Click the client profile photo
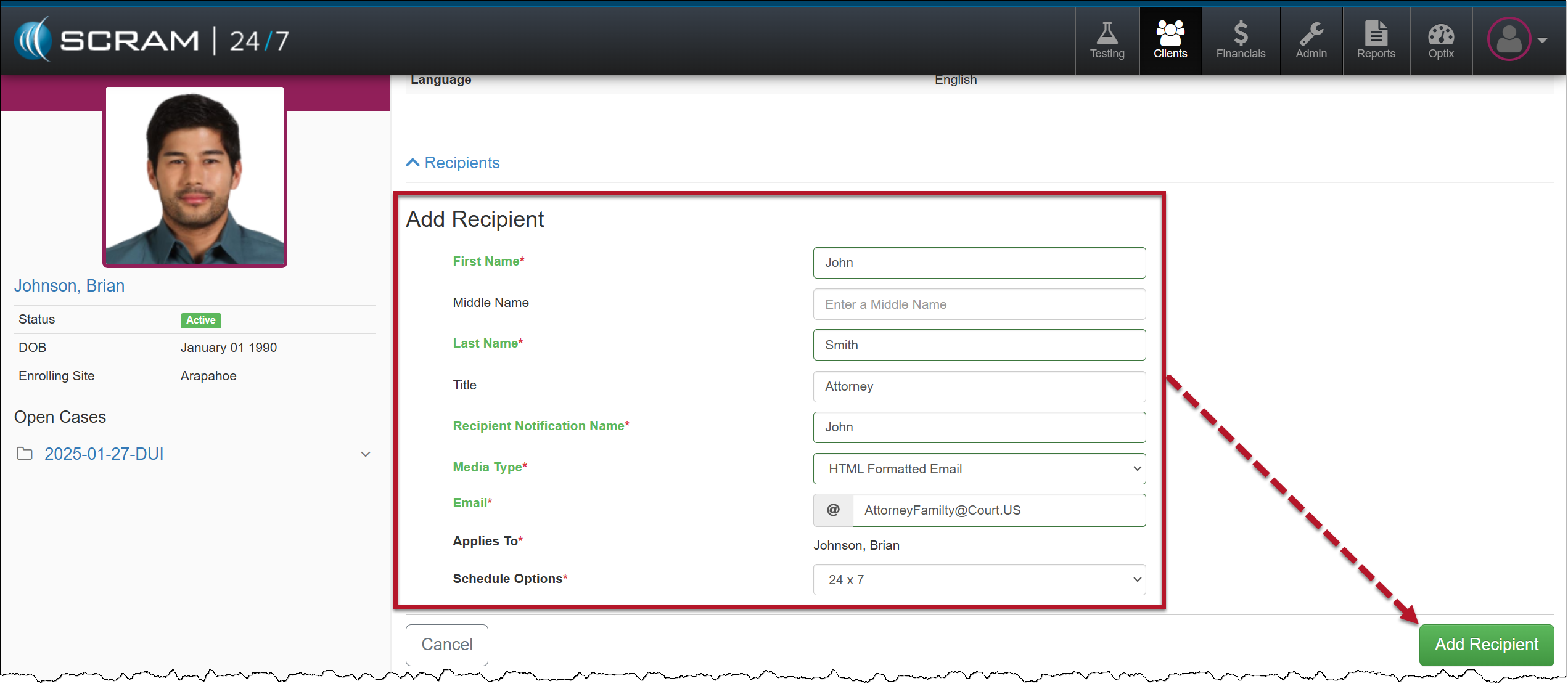 click(x=195, y=176)
